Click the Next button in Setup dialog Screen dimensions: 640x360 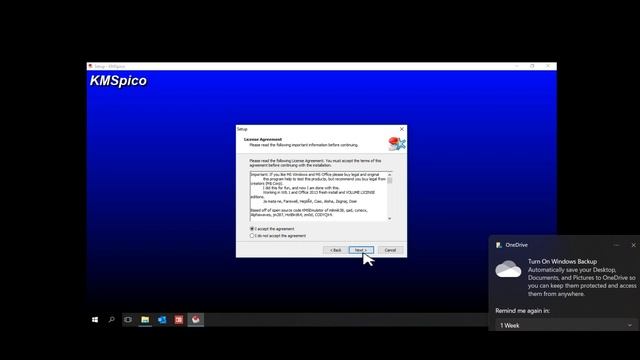point(361,250)
